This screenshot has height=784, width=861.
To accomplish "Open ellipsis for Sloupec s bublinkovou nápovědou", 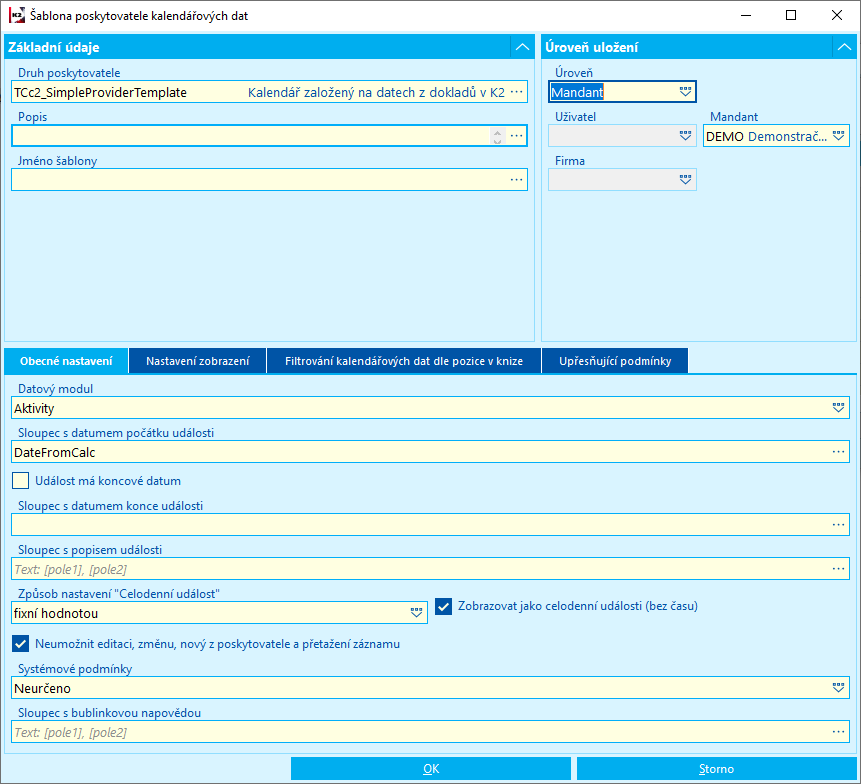I will click(838, 732).
